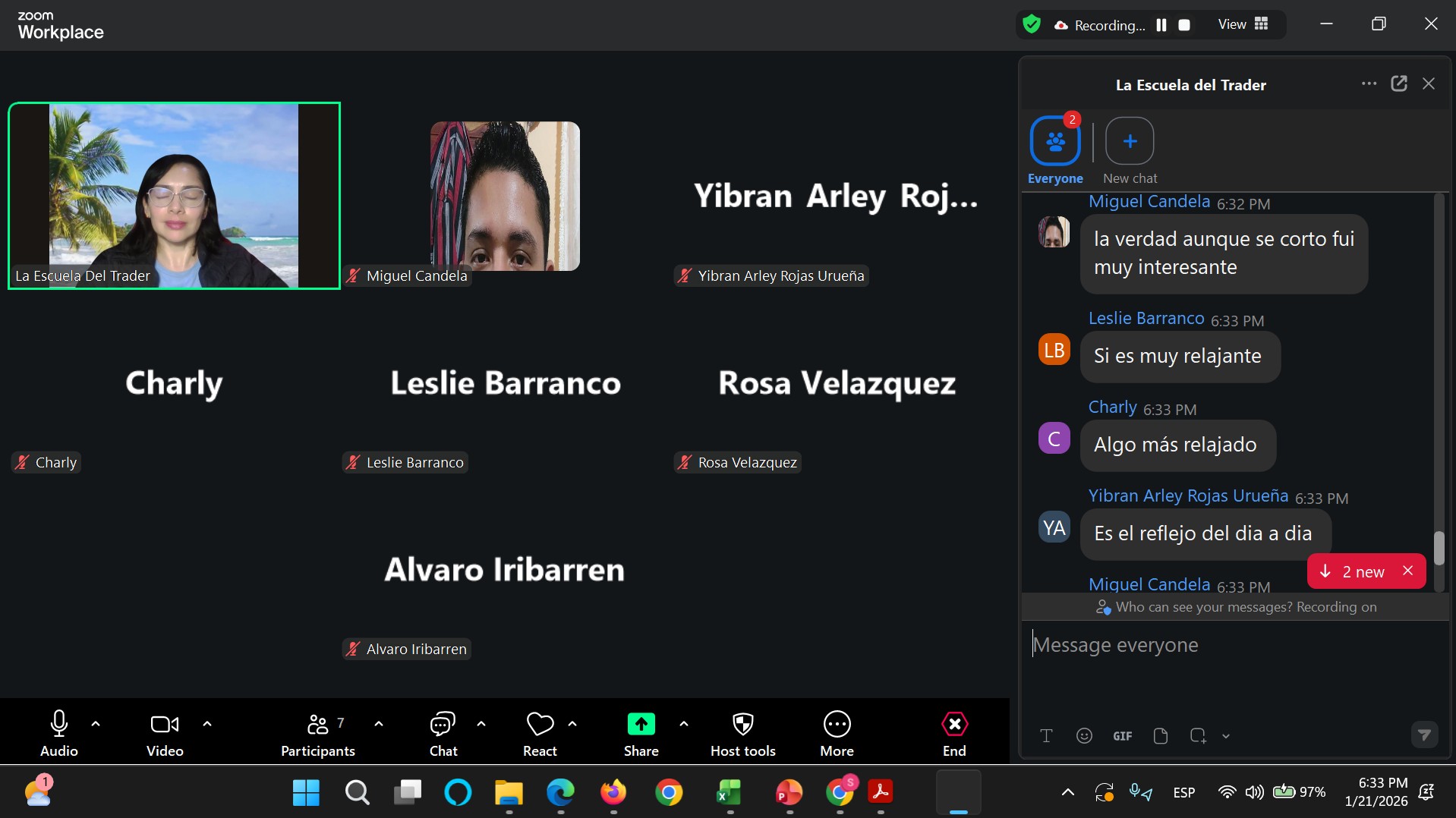Pause the cloud recording

pyautogui.click(x=1161, y=25)
